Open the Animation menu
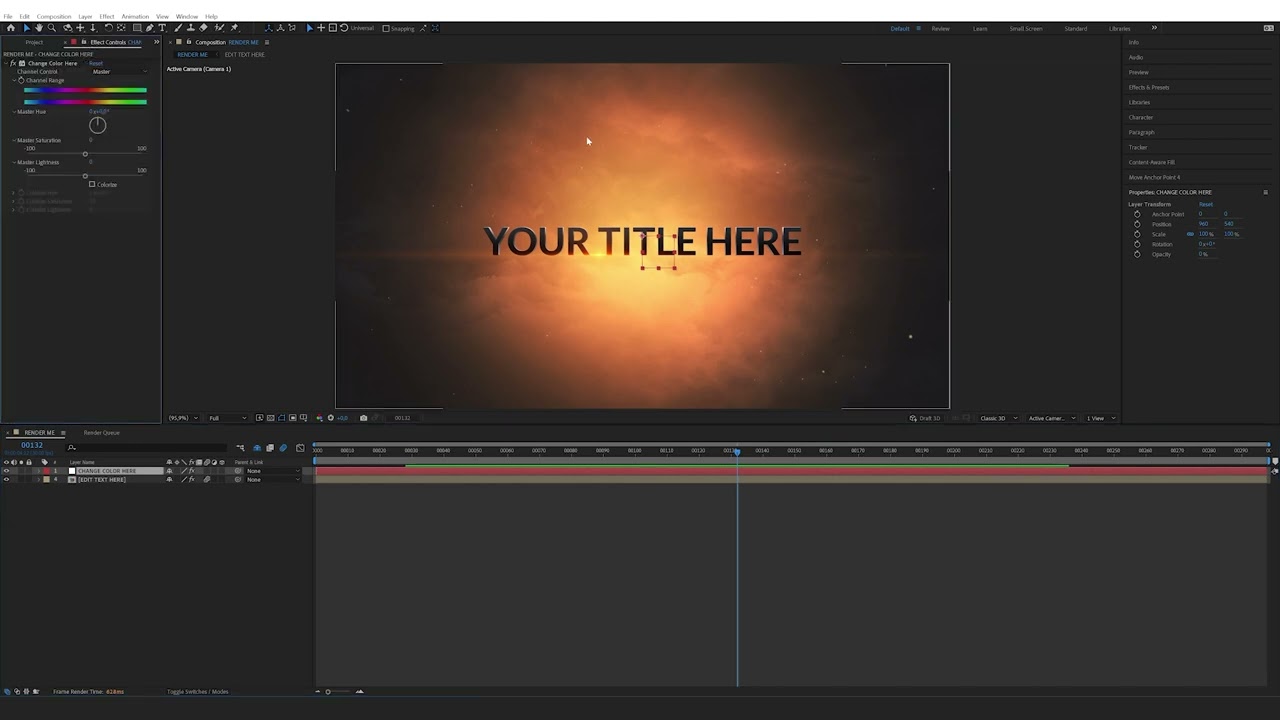 [135, 16]
